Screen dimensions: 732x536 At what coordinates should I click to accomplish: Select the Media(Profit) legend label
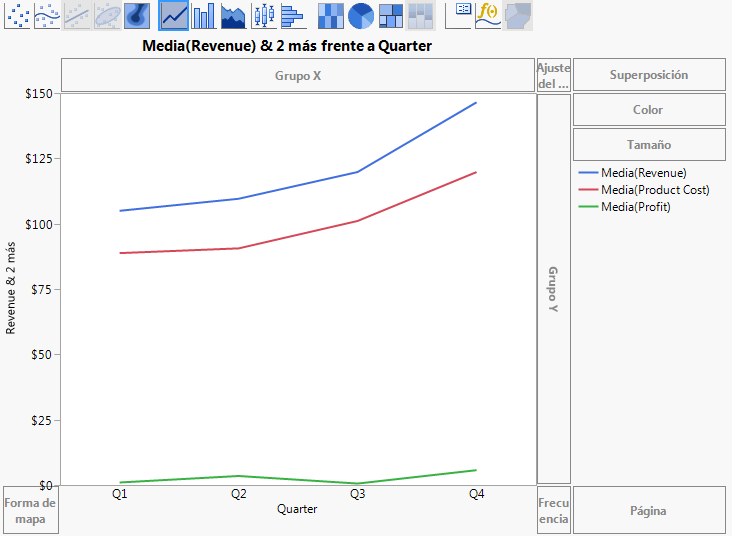(x=636, y=206)
